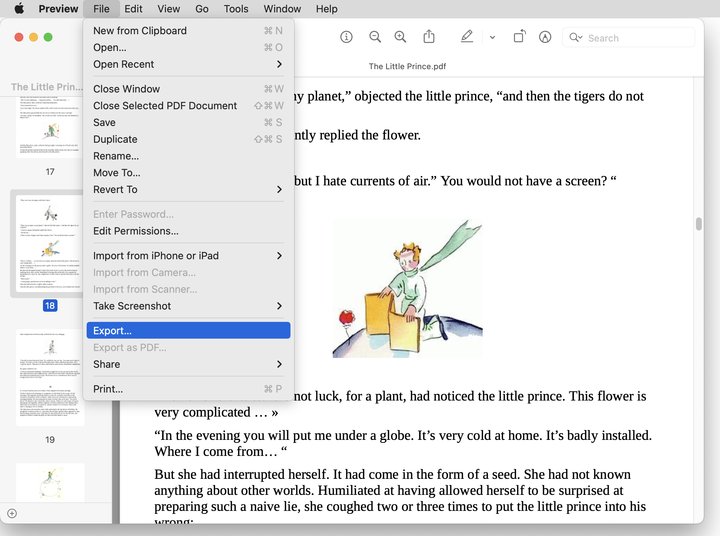Image resolution: width=720 pixels, height=536 pixels.
Task: Select page 18 thumbnail
Action: [x=50, y=244]
